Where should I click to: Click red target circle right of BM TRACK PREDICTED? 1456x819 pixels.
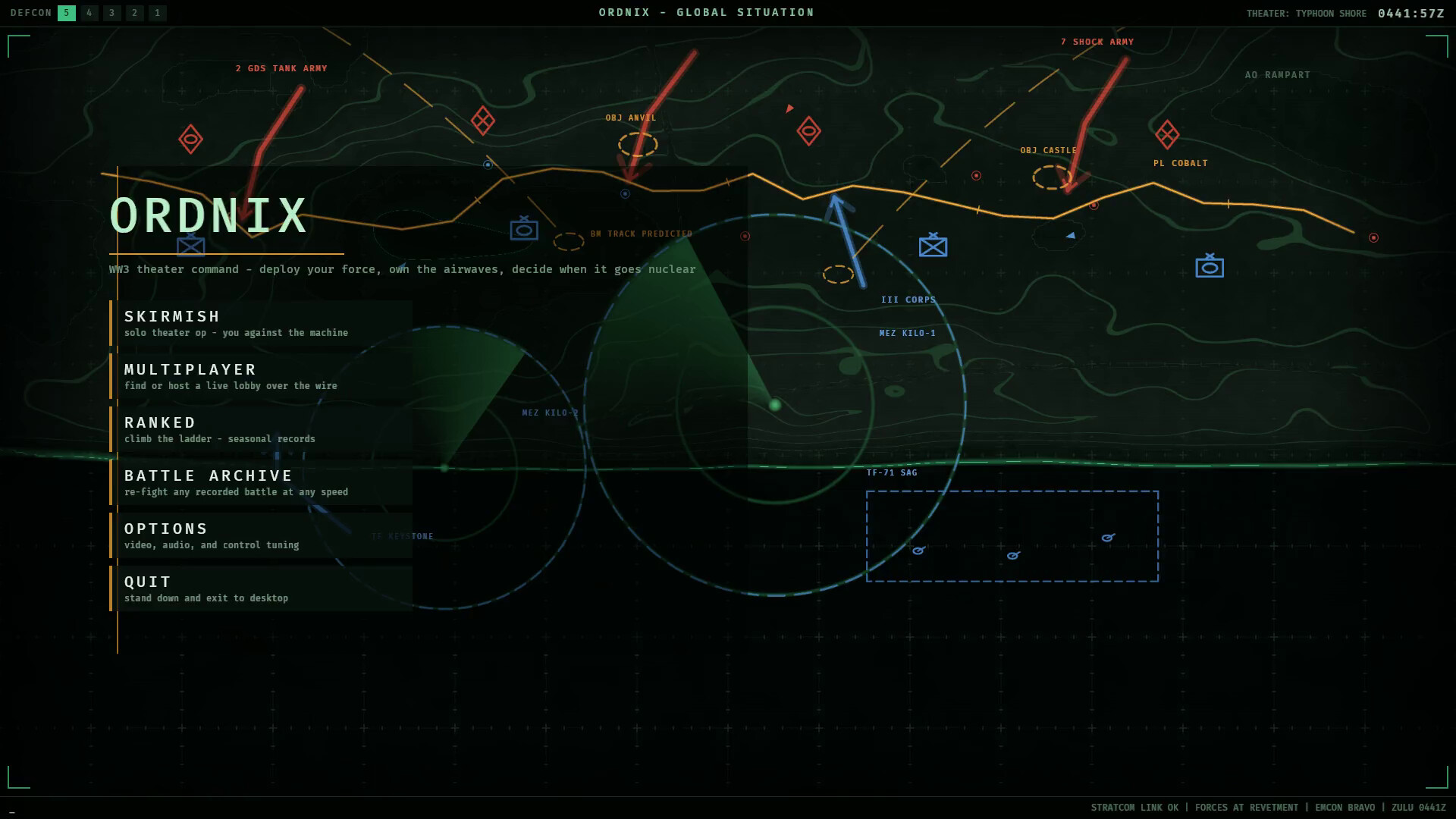click(x=745, y=237)
